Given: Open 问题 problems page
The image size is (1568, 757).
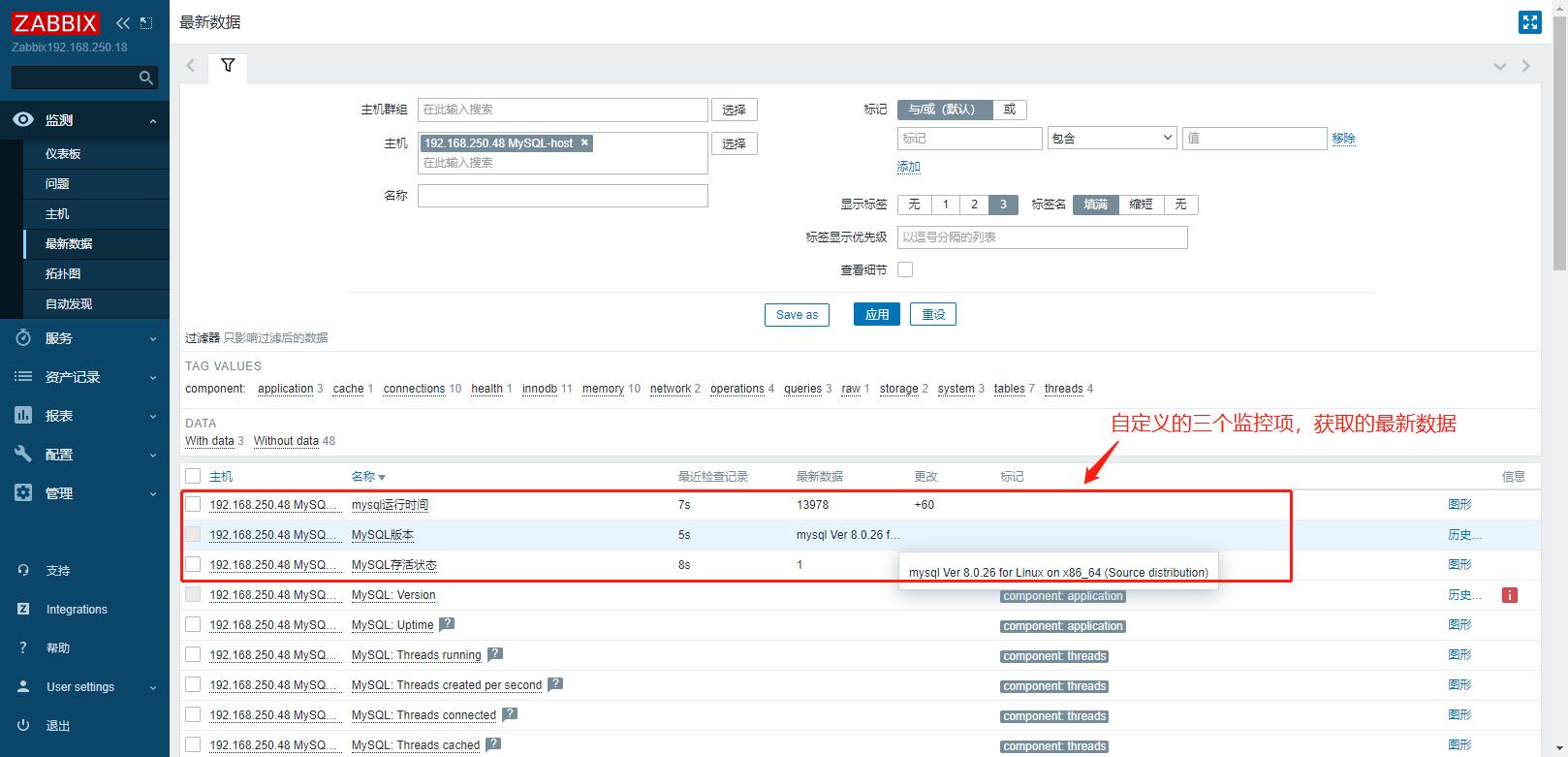Looking at the screenshot, I should coord(96,184).
